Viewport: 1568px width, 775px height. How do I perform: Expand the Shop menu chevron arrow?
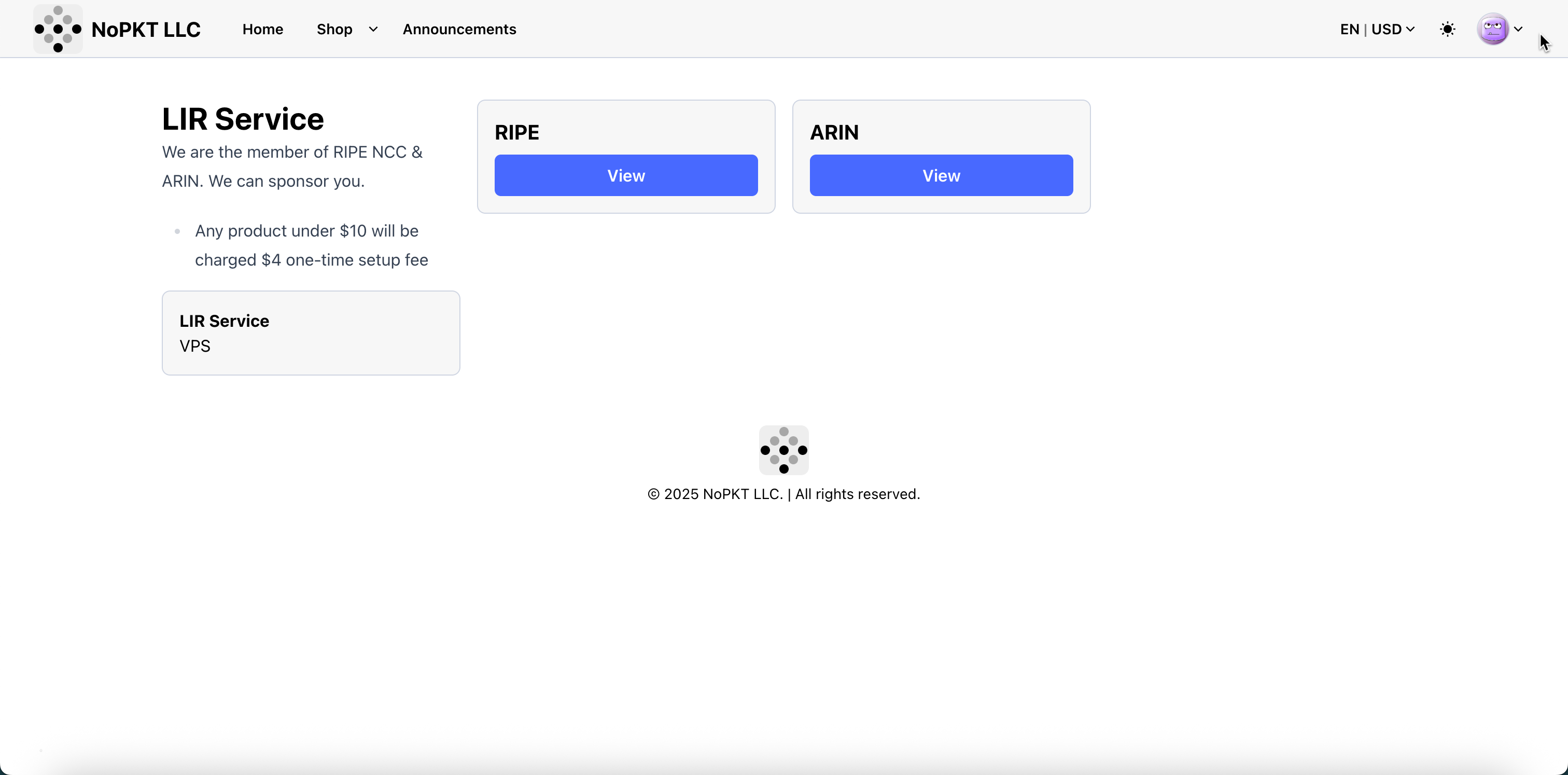coord(373,29)
